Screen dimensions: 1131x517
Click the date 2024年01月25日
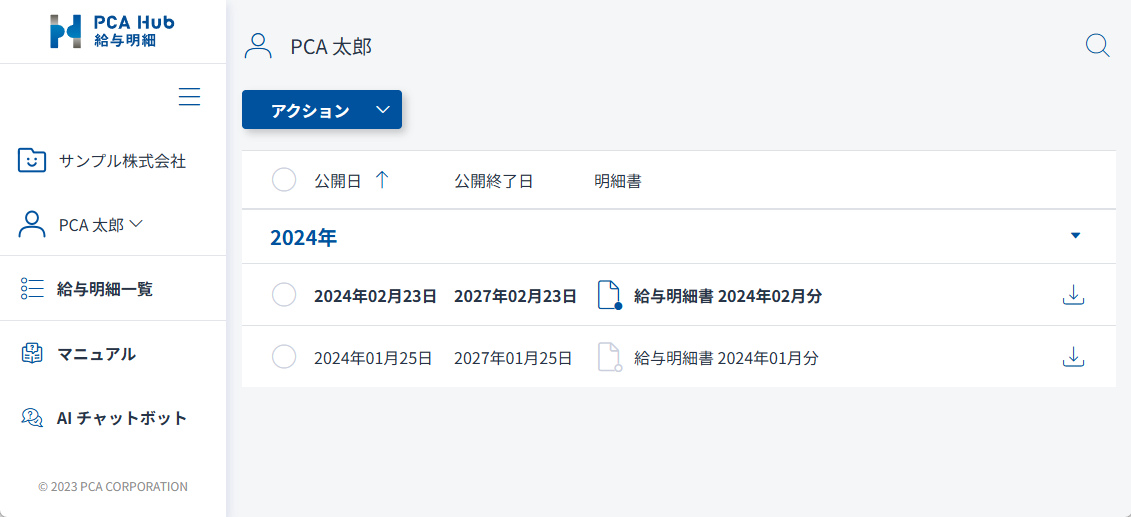pos(373,358)
